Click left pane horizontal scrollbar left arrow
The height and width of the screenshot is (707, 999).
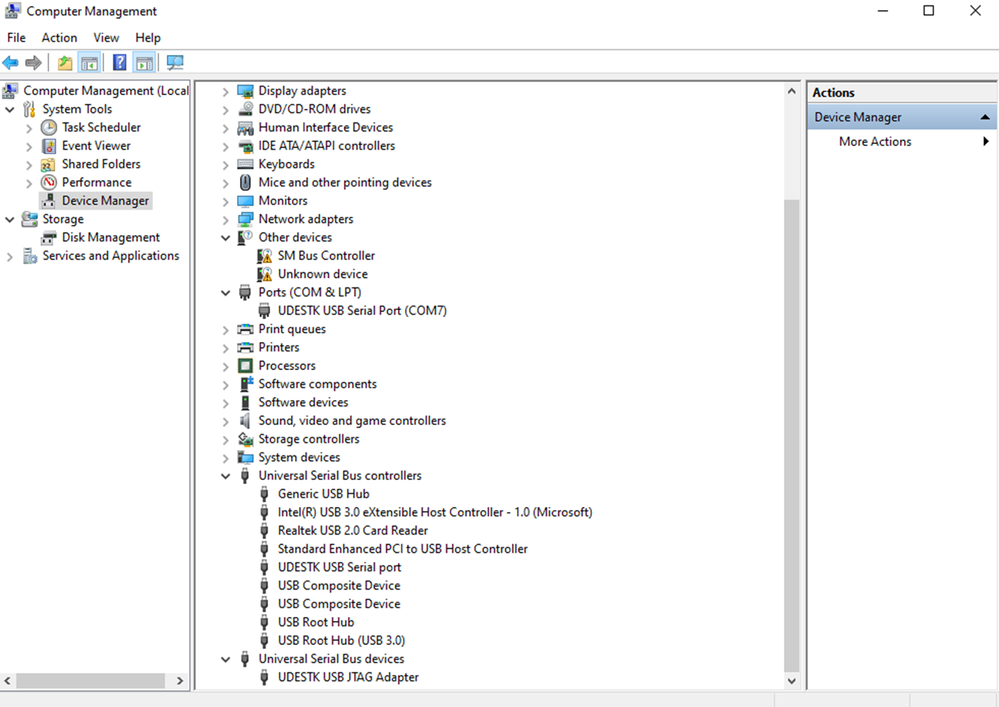[x=8, y=681]
